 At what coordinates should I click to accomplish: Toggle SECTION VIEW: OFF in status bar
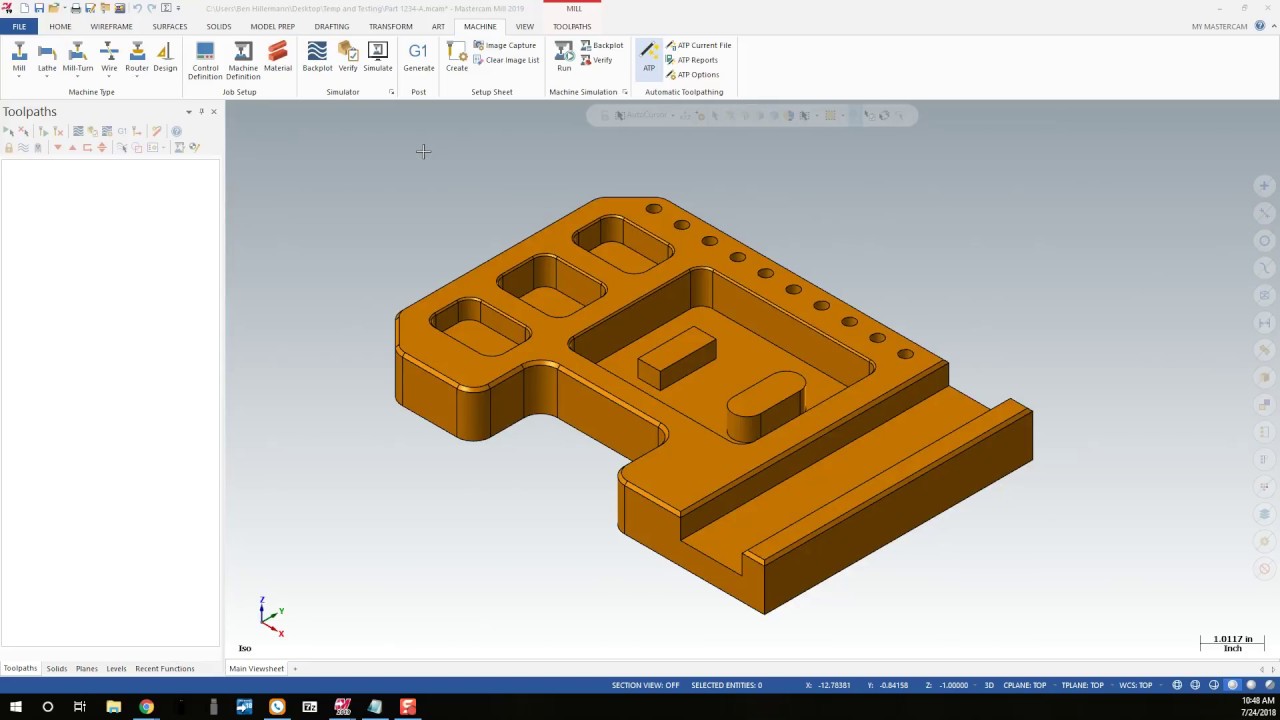pyautogui.click(x=645, y=685)
